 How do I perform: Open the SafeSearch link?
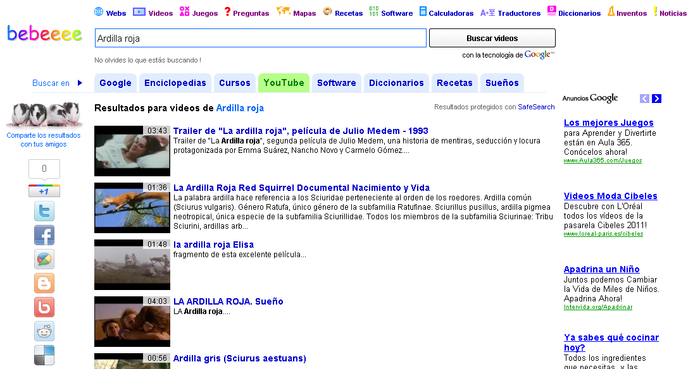(536, 107)
